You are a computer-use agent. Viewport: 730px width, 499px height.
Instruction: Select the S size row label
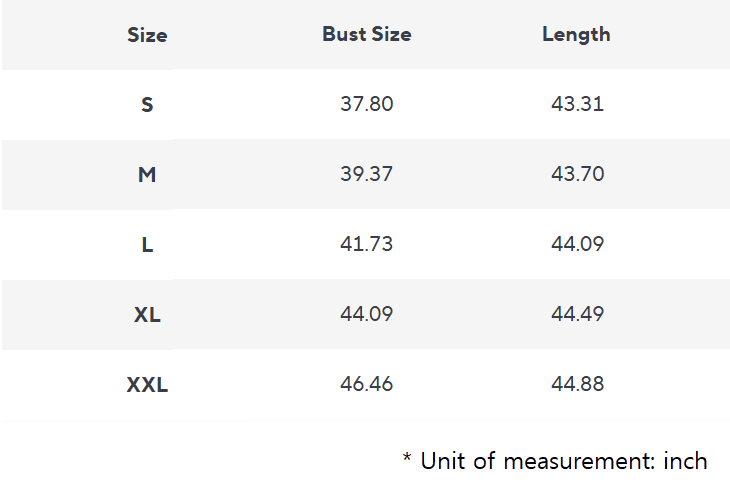tap(147, 104)
